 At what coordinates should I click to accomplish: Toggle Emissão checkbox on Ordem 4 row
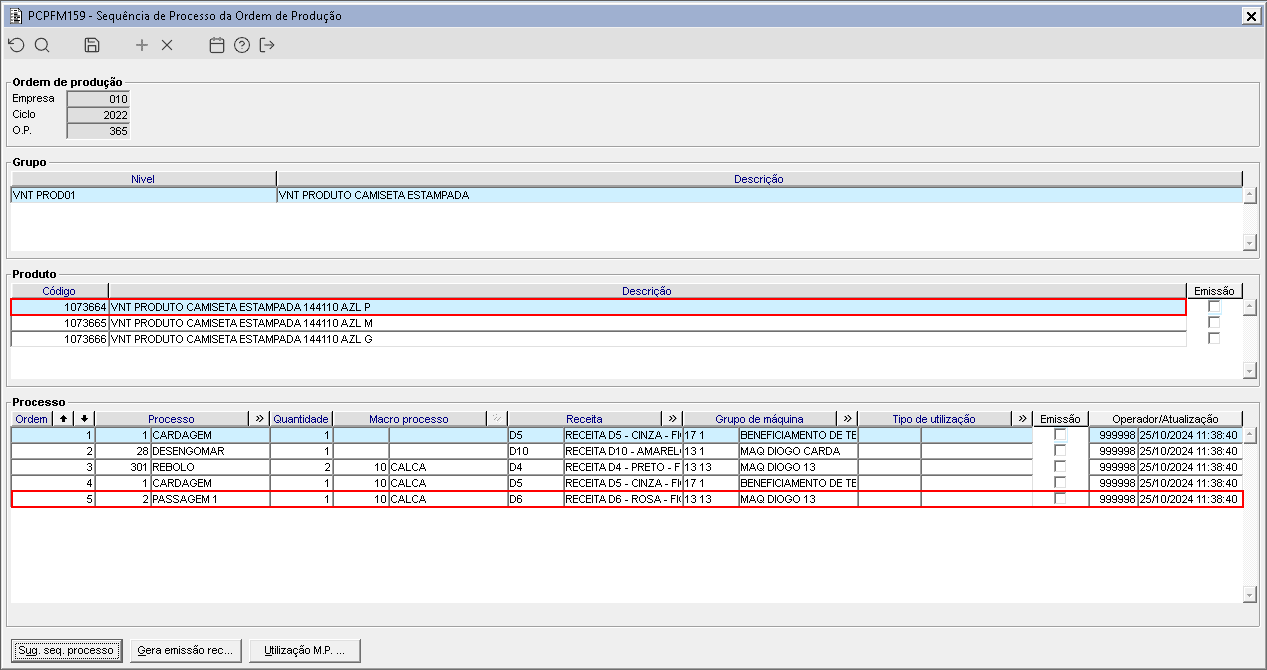click(1060, 483)
